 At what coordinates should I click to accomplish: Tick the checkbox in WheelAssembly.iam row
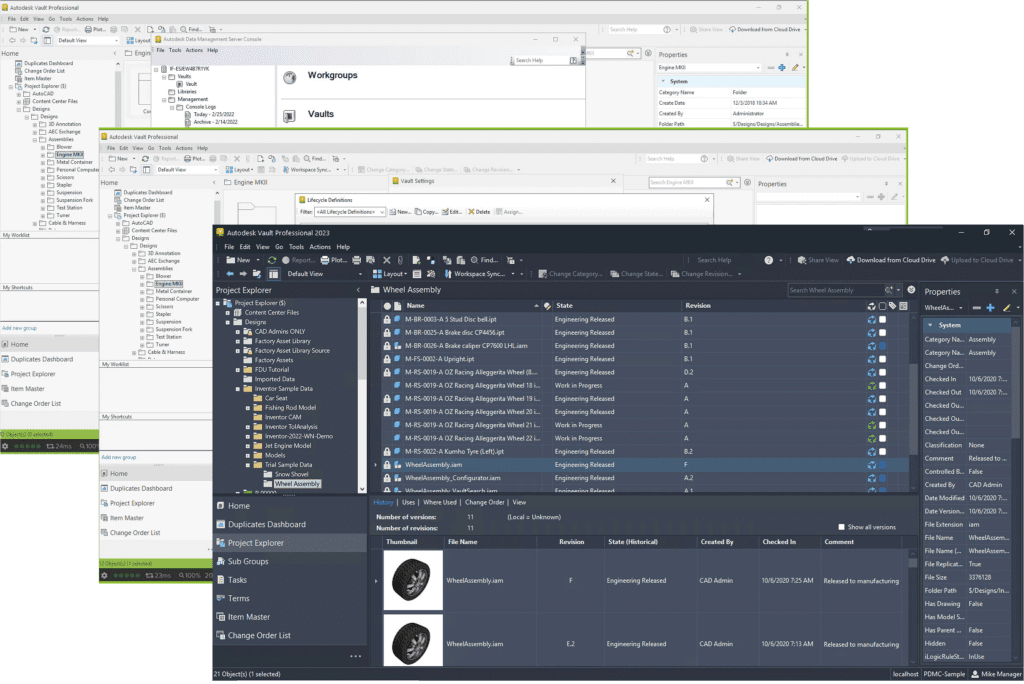[882, 465]
